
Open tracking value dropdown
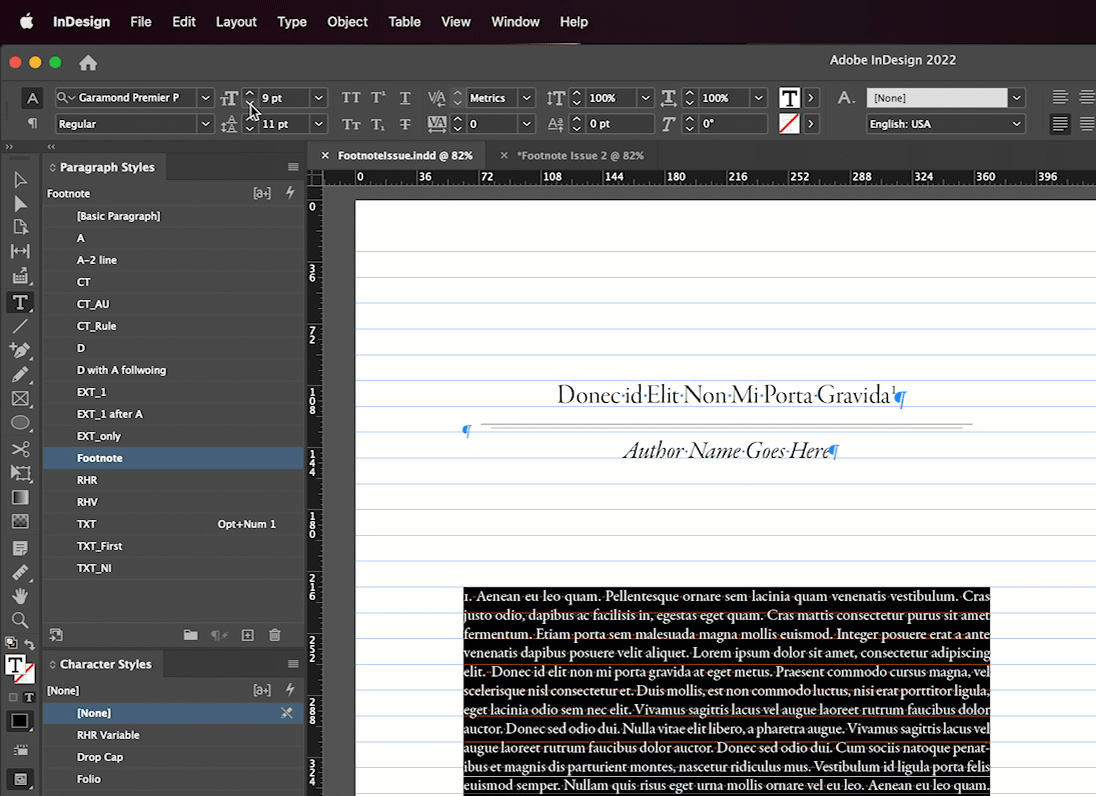pos(527,124)
